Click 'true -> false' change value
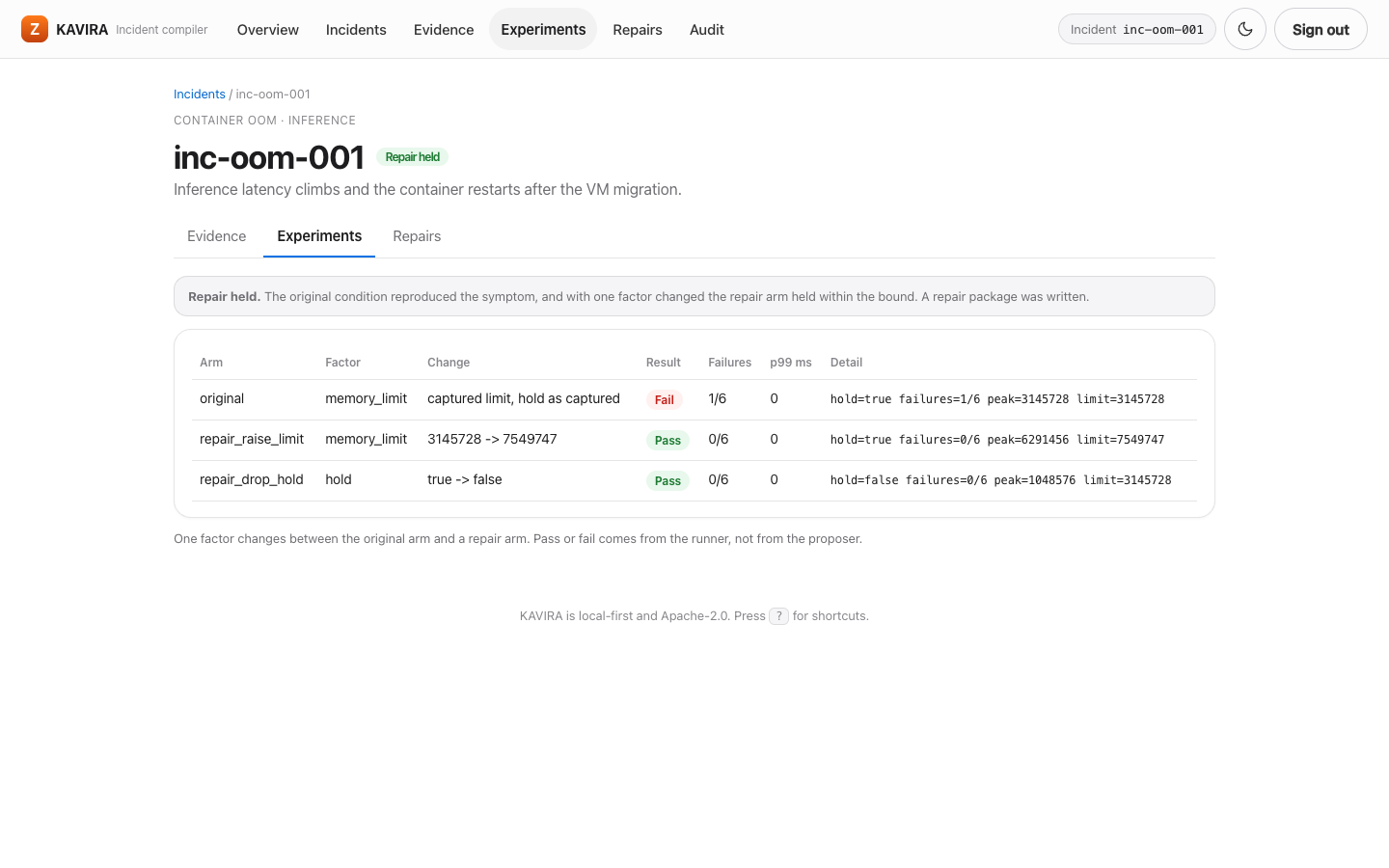This screenshot has height=868, width=1389. coord(465,479)
